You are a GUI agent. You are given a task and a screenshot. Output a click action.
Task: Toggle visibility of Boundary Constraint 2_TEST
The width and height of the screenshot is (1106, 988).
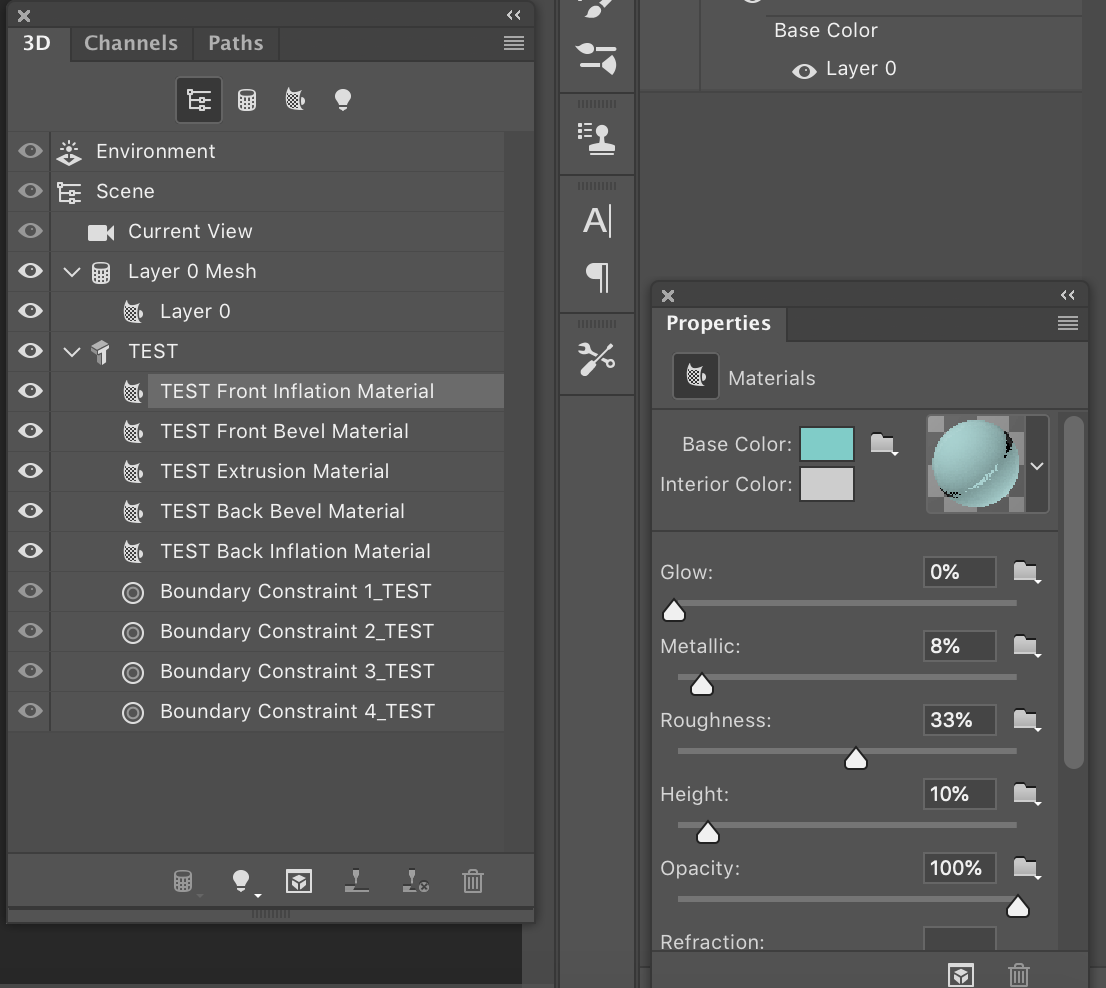pos(29,631)
